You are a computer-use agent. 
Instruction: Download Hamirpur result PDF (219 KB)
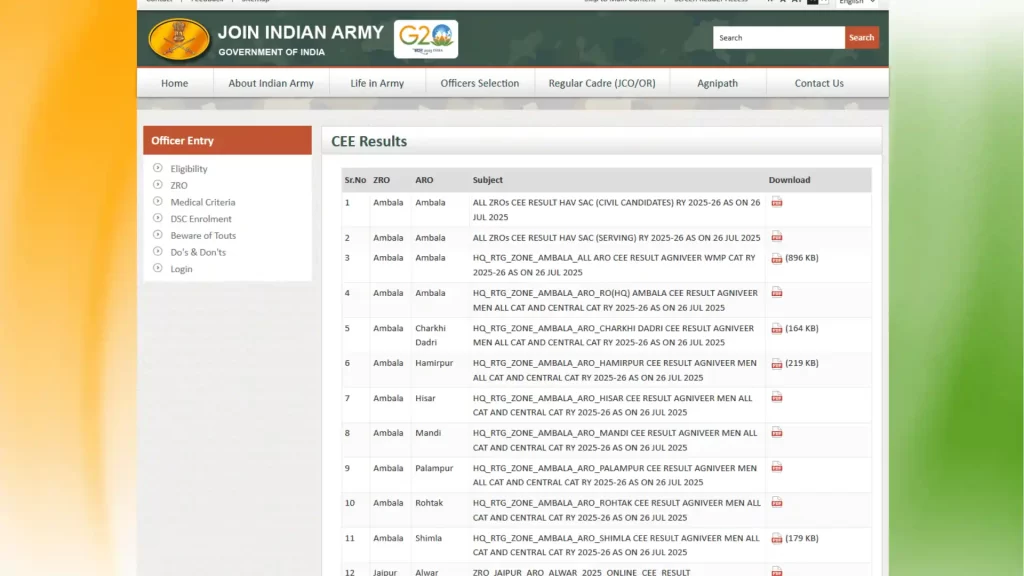[x=777, y=363]
